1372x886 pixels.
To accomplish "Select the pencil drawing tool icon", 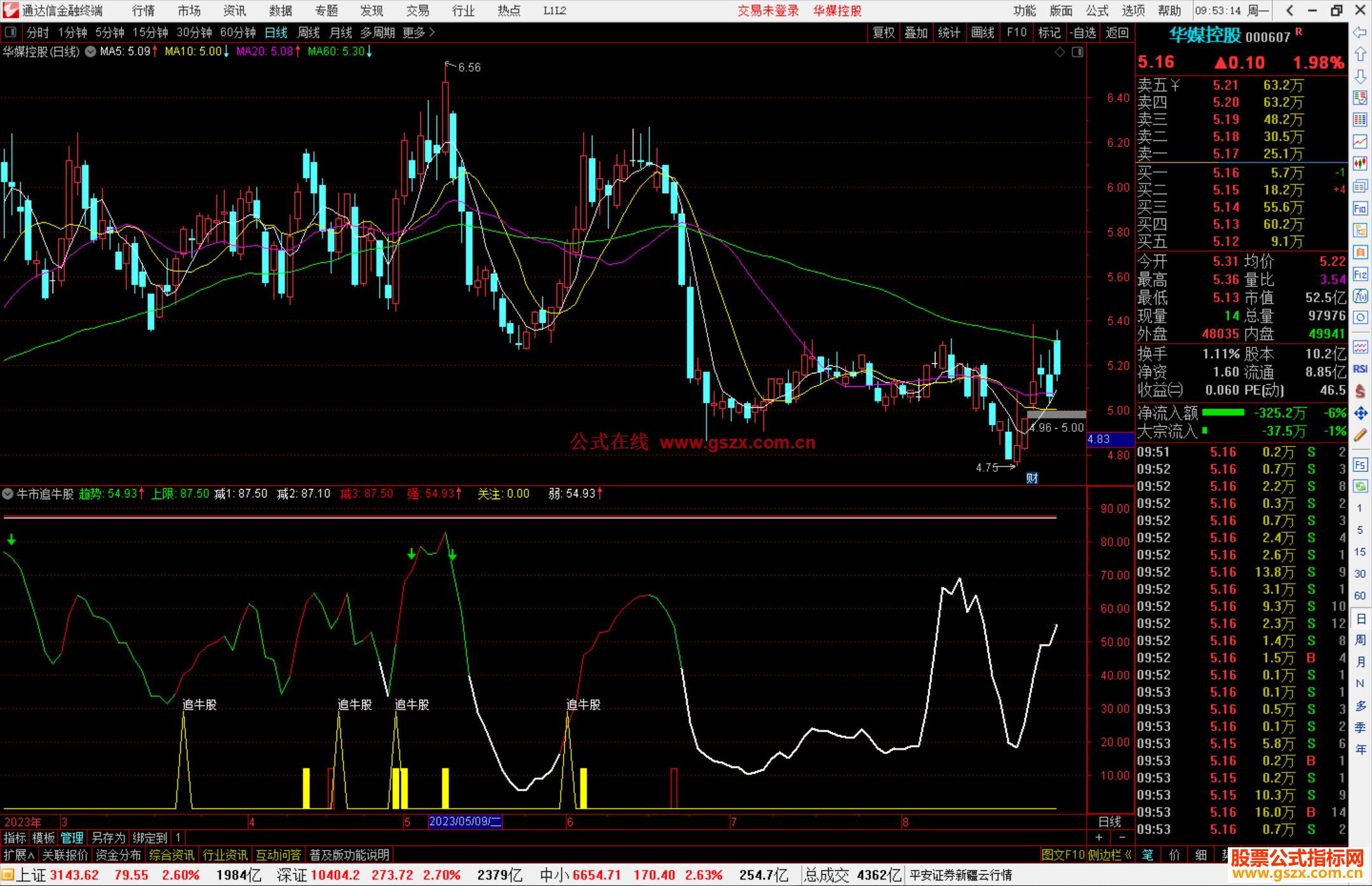I will click(x=1360, y=436).
